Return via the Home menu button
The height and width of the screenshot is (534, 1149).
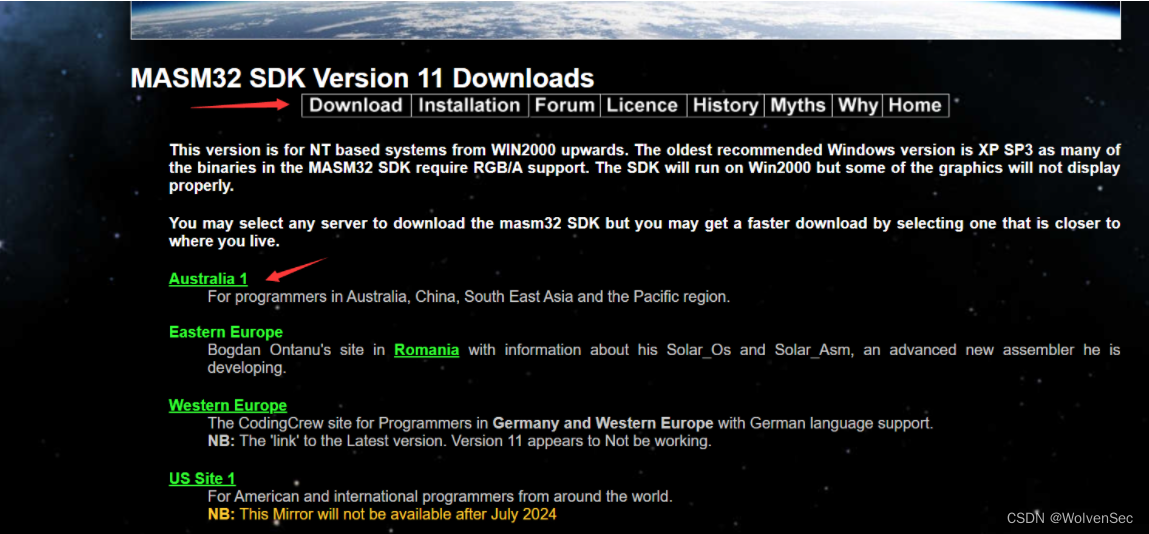coord(915,105)
